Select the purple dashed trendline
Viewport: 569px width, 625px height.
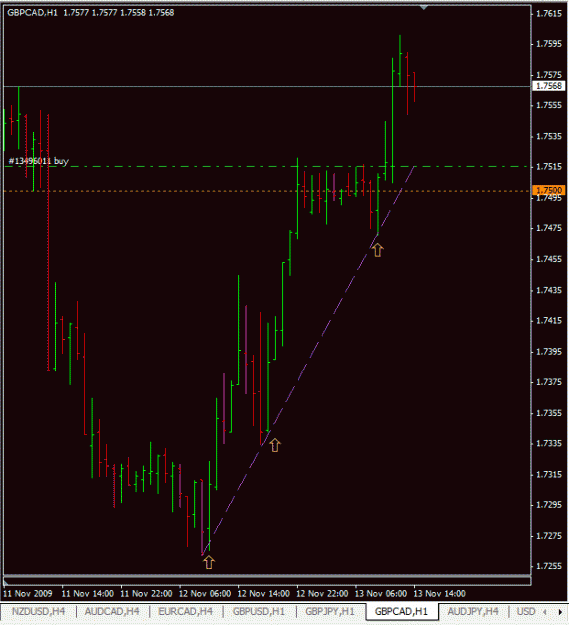[x=309, y=360]
